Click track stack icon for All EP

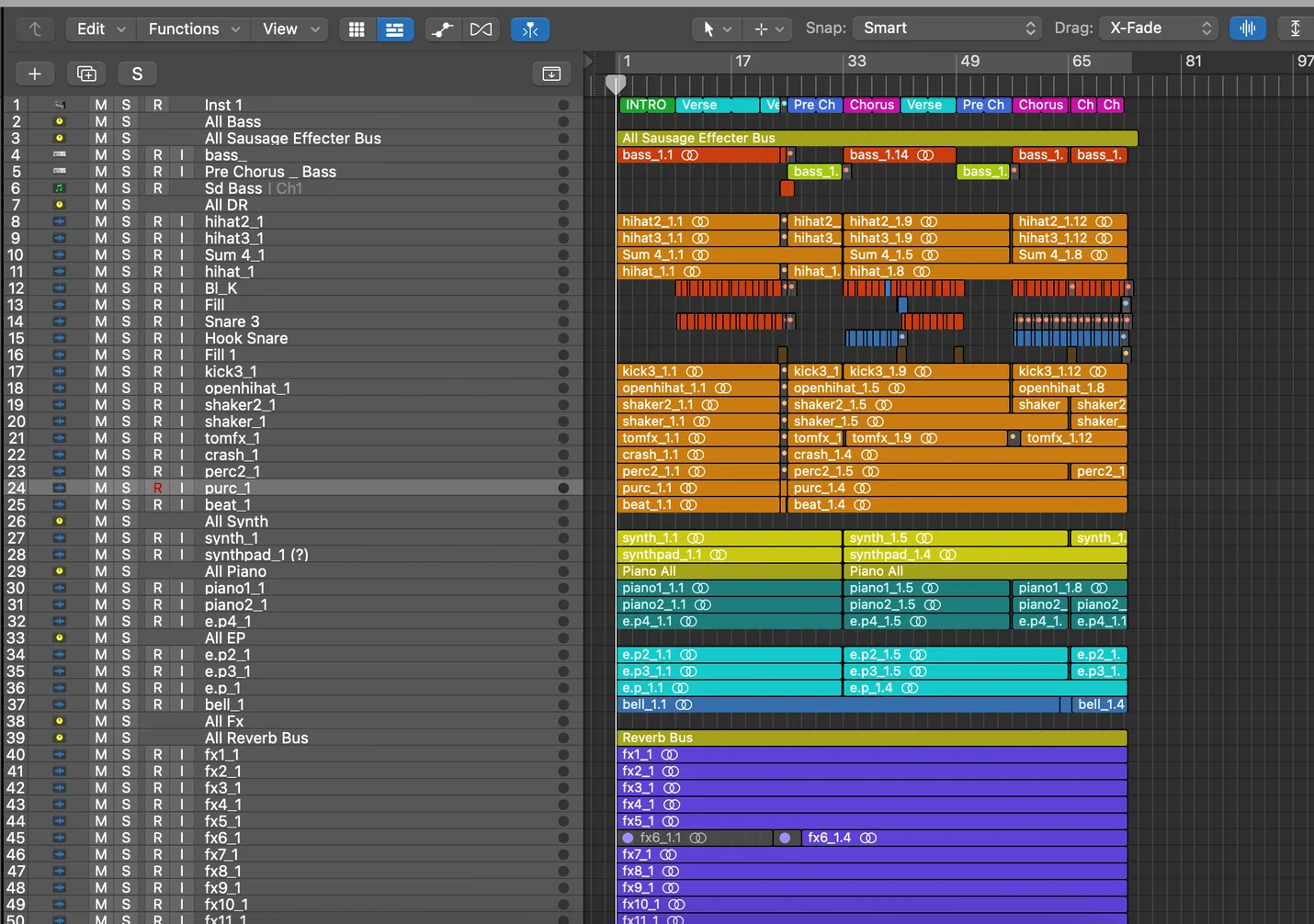tap(60, 637)
